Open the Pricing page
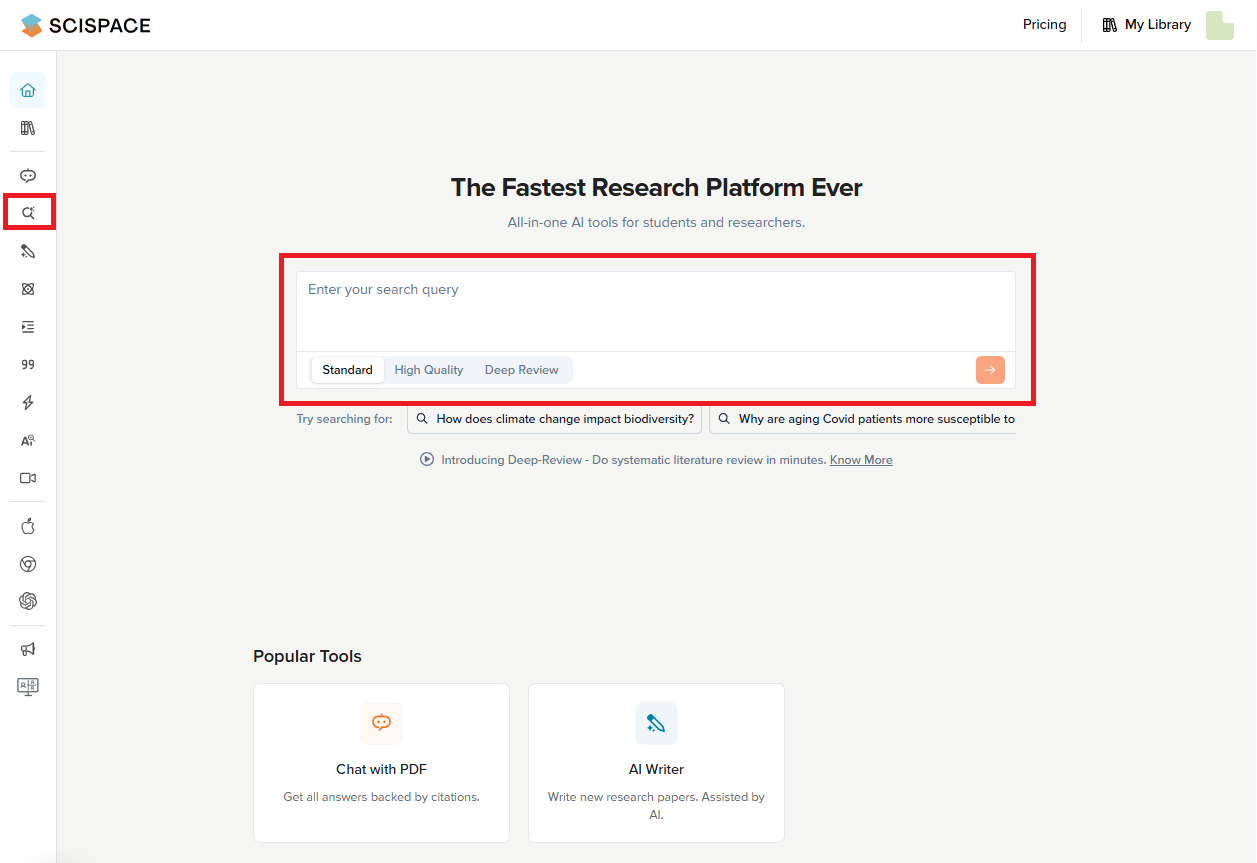The height and width of the screenshot is (863, 1257). pos(1044,25)
